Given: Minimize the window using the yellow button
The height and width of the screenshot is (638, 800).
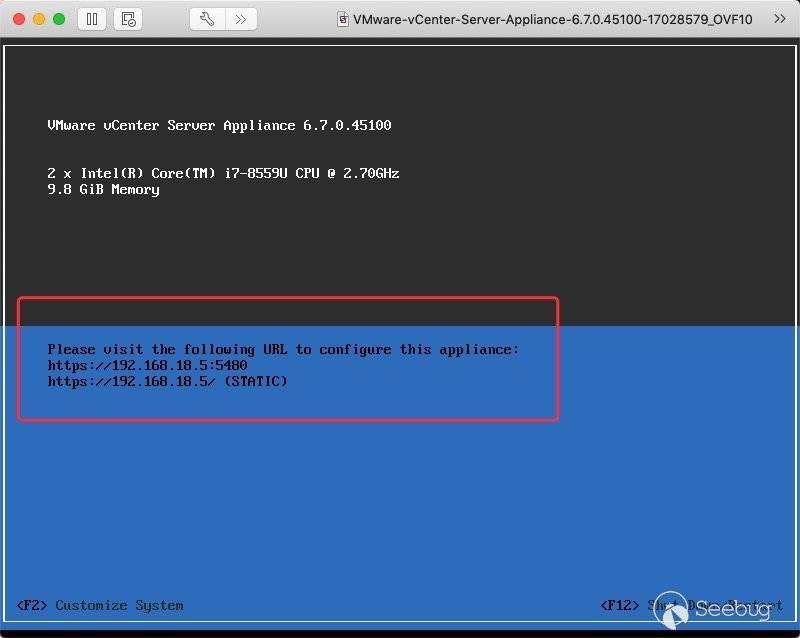Looking at the screenshot, I should 39,19.
